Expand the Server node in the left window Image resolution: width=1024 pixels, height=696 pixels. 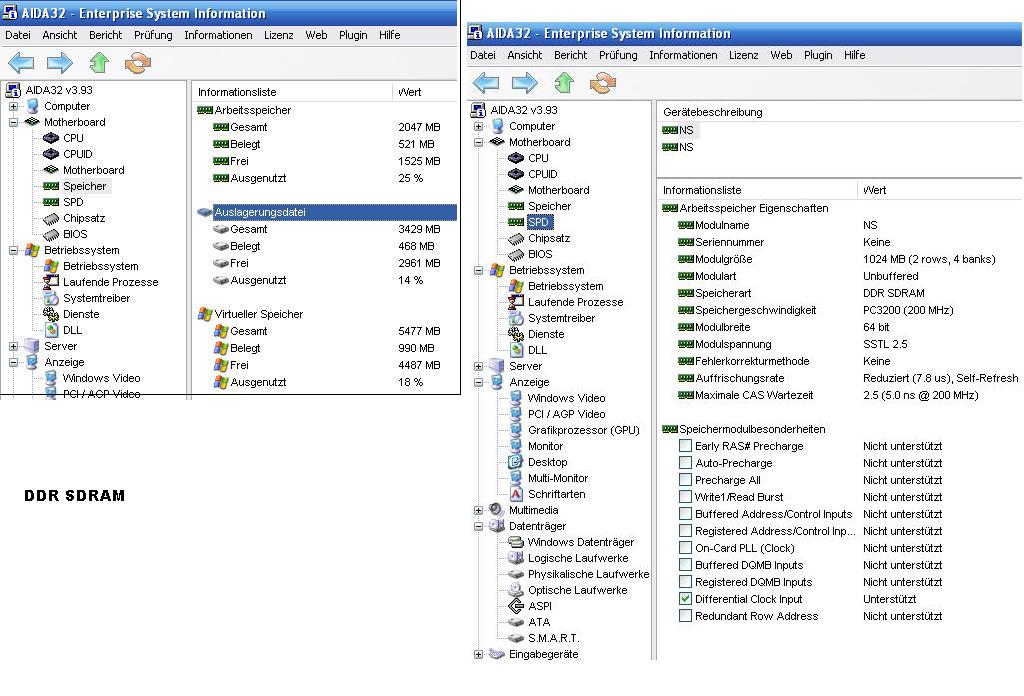[x=13, y=346]
